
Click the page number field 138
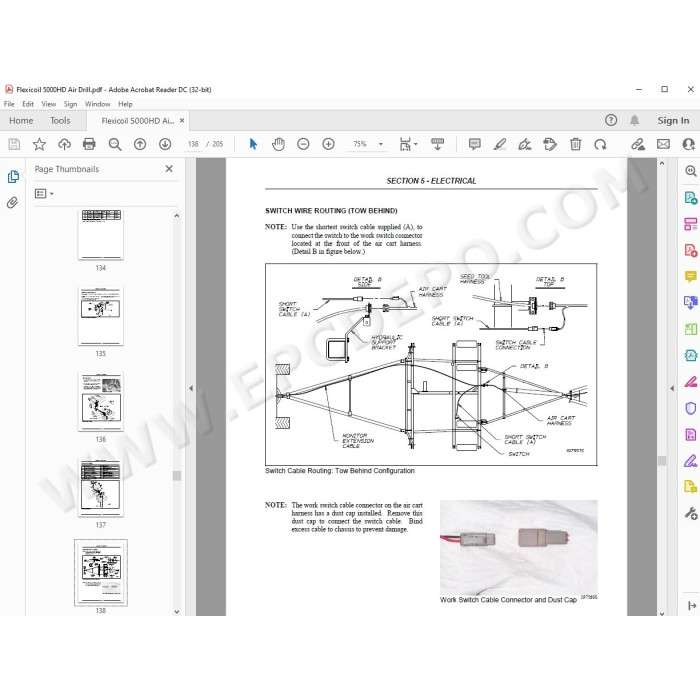tap(193, 144)
